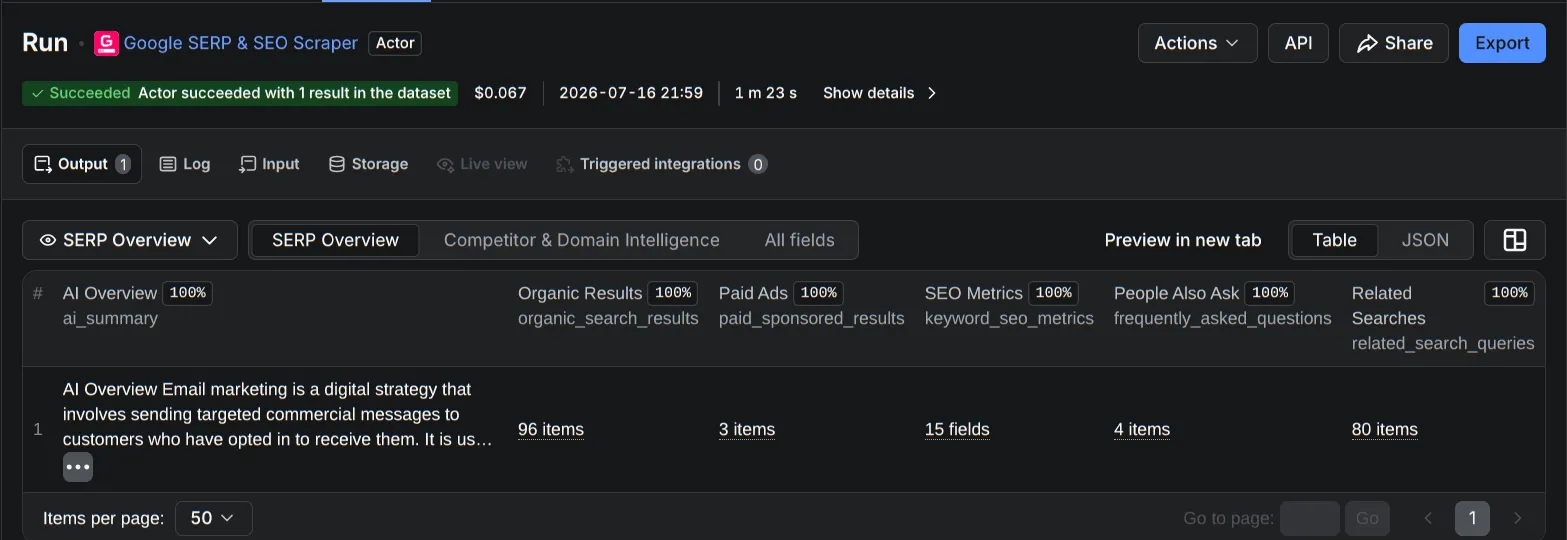
Task: Go to next page arrow
Action: [1517, 518]
